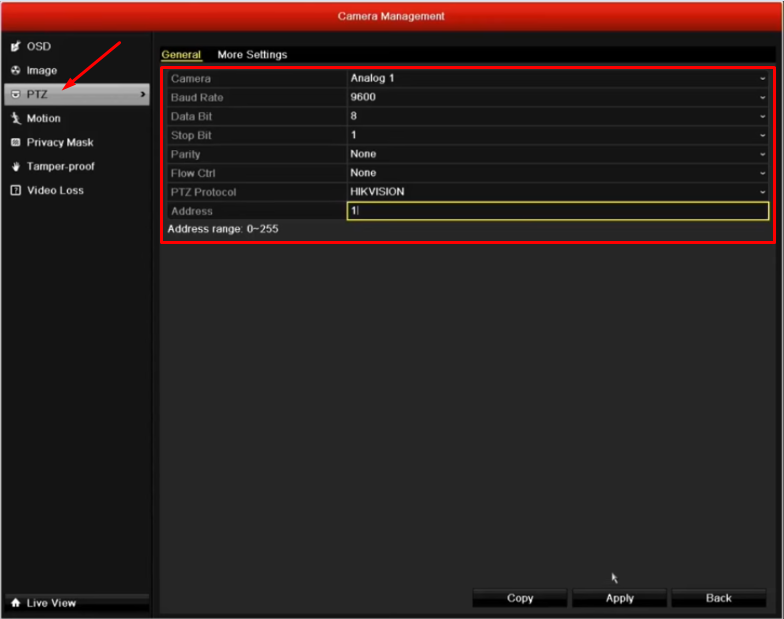Click the PTZ camera icon
Viewport: 784px width, 619px height.
[x=16, y=94]
